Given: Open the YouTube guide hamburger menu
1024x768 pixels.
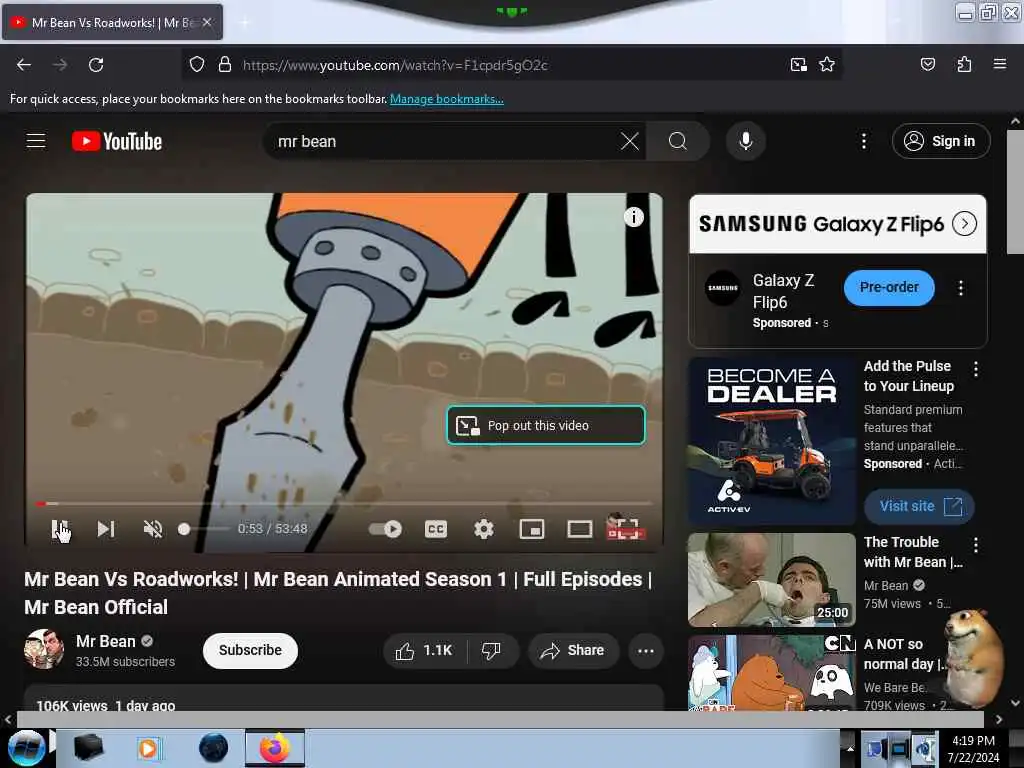Looking at the screenshot, I should click(x=36, y=141).
